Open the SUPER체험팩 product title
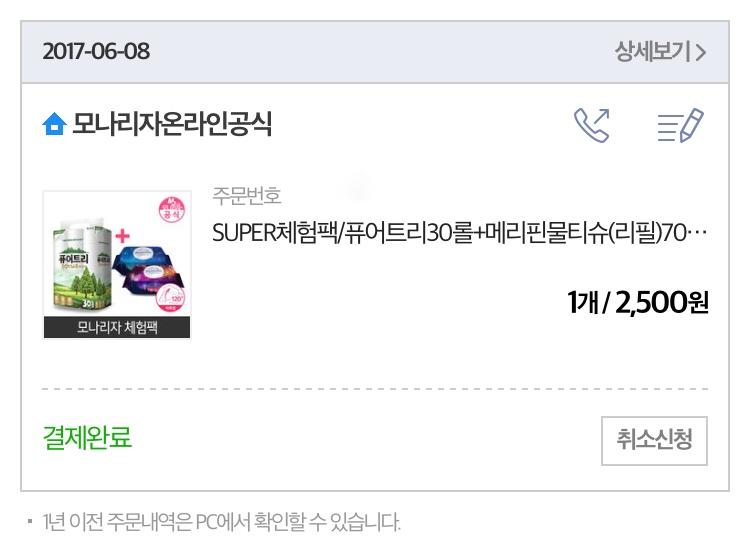Screen dimensions: 750x543 coord(459,233)
